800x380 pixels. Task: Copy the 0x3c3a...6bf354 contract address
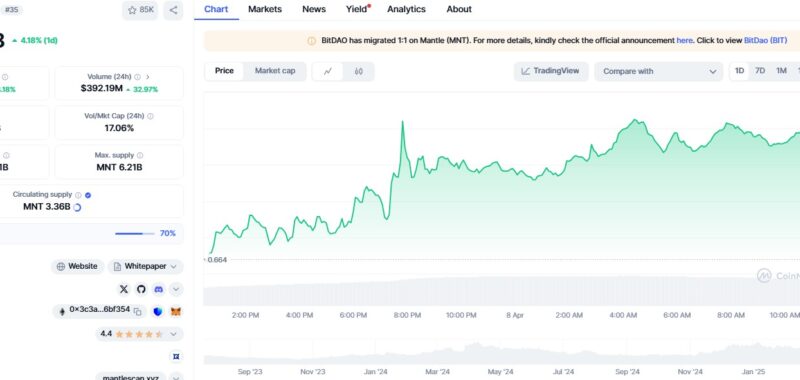[137, 311]
